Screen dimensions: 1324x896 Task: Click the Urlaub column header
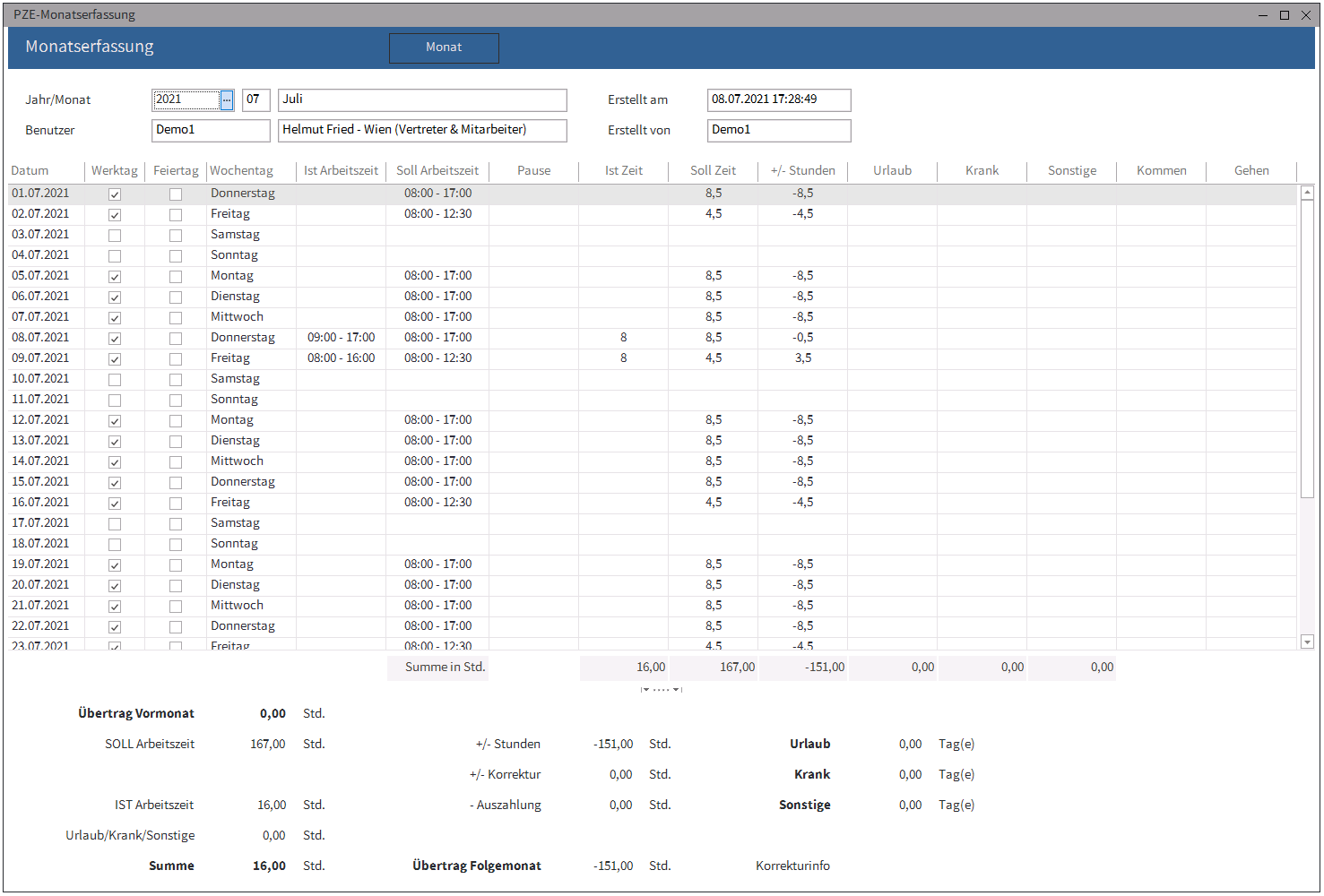coord(893,170)
